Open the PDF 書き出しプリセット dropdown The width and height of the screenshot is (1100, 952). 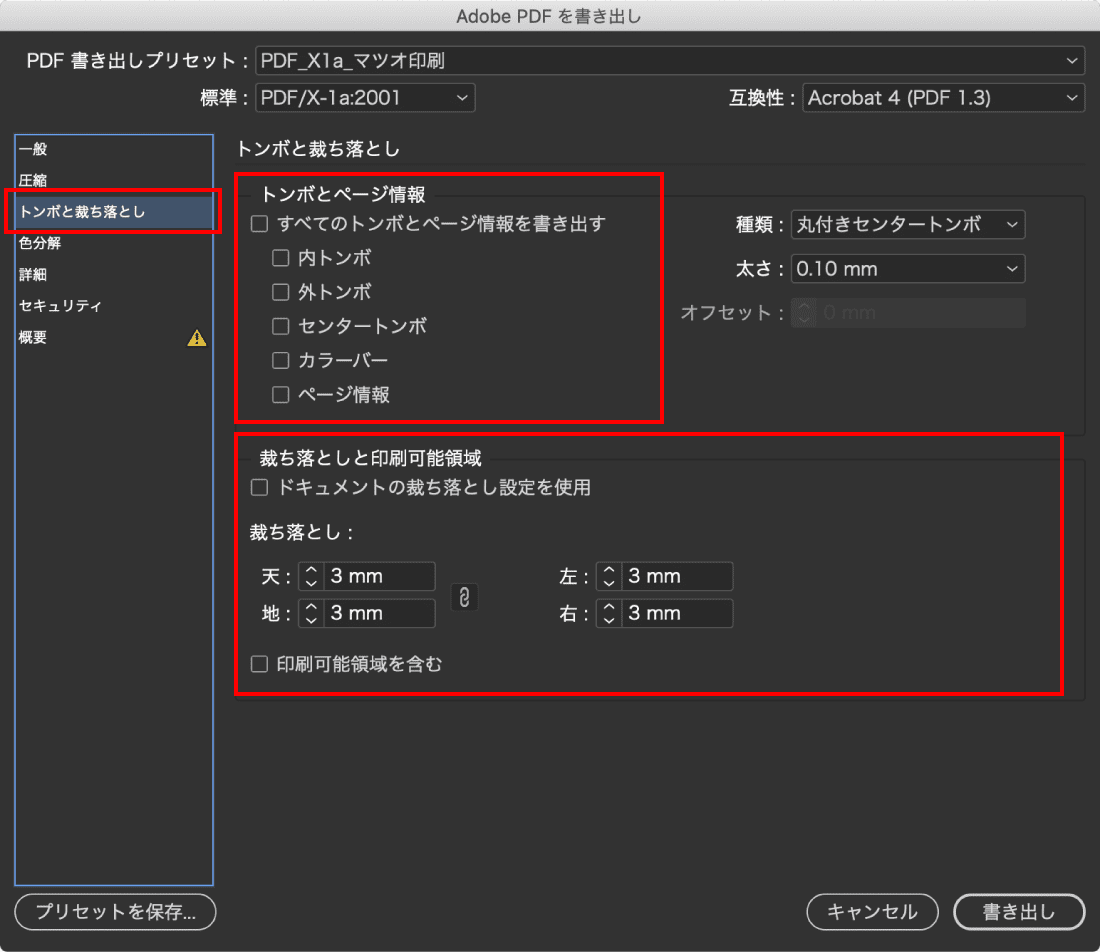click(670, 61)
